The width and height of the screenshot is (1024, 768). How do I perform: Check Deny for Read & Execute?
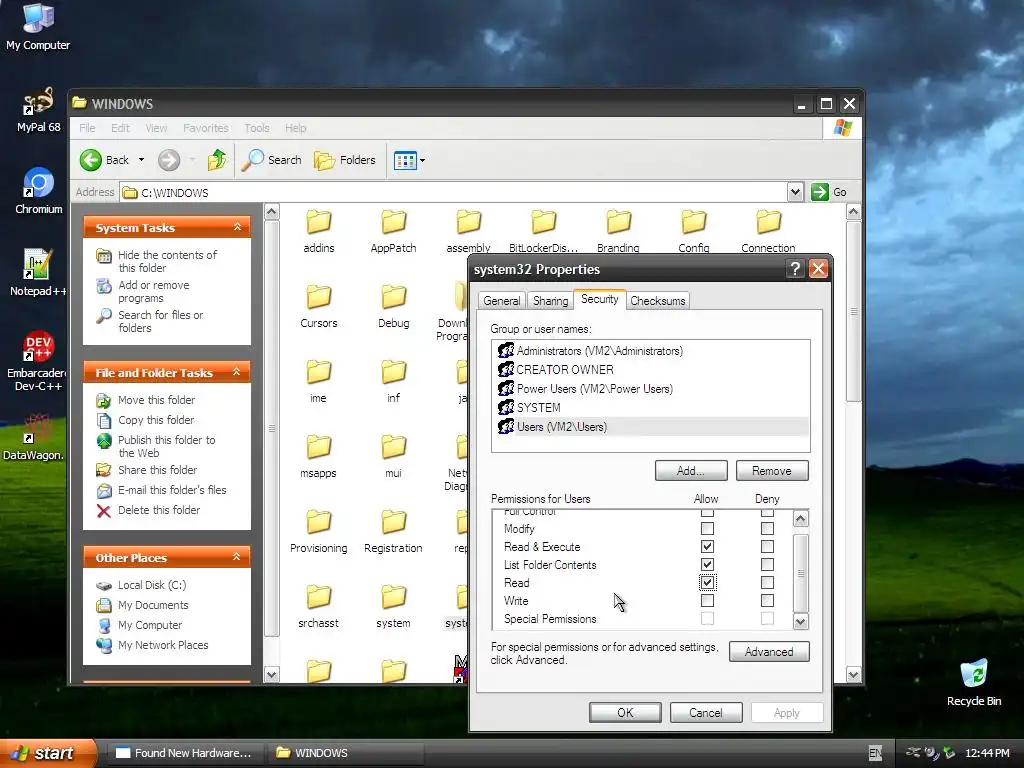[767, 547]
